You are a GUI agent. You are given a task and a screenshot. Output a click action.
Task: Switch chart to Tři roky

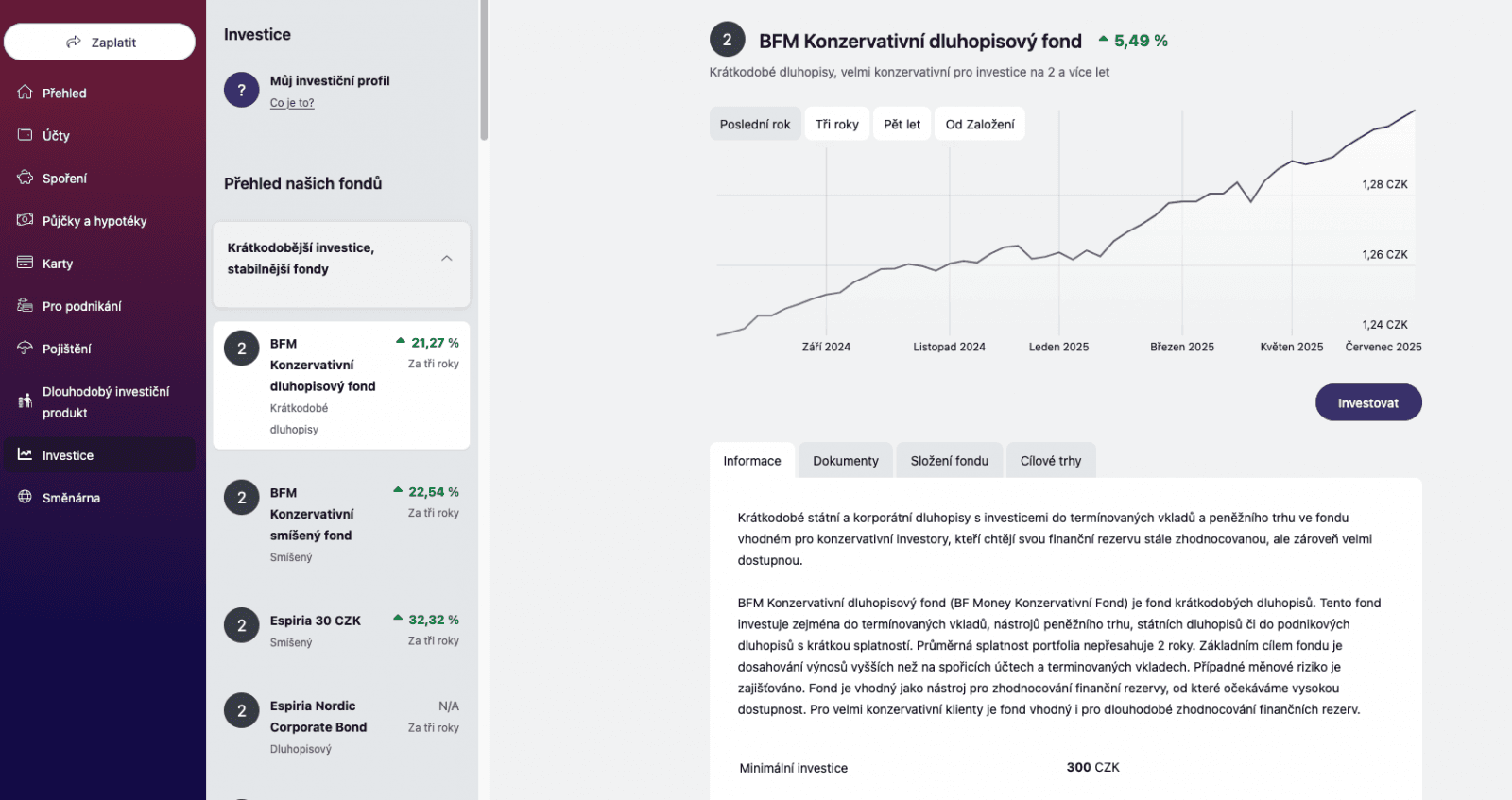click(x=837, y=124)
